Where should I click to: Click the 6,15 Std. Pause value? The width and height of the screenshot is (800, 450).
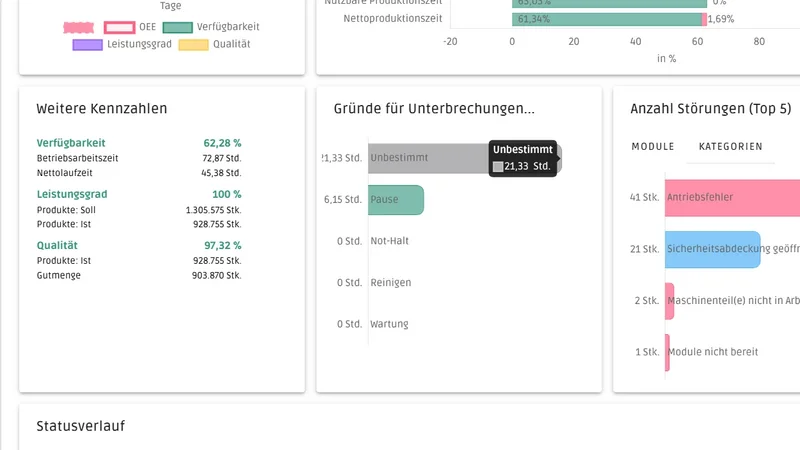[x=343, y=199]
